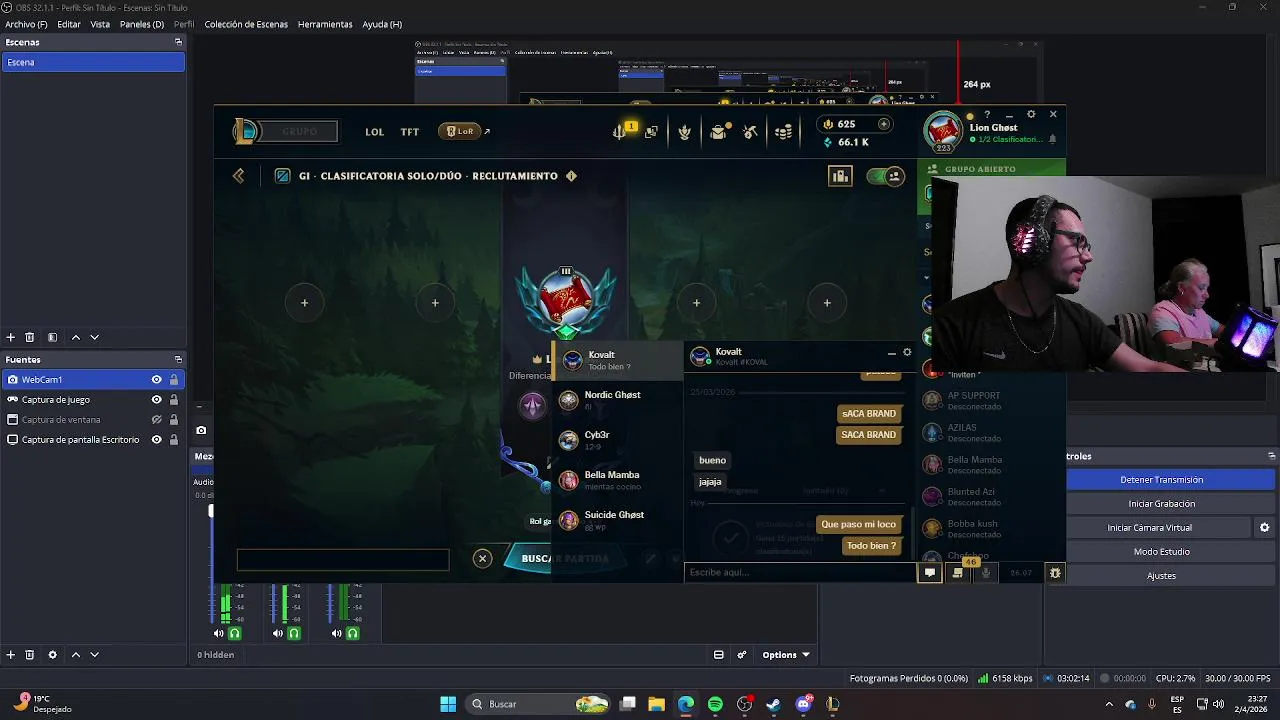
Task: Open LoR launcher button
Action: 465,131
